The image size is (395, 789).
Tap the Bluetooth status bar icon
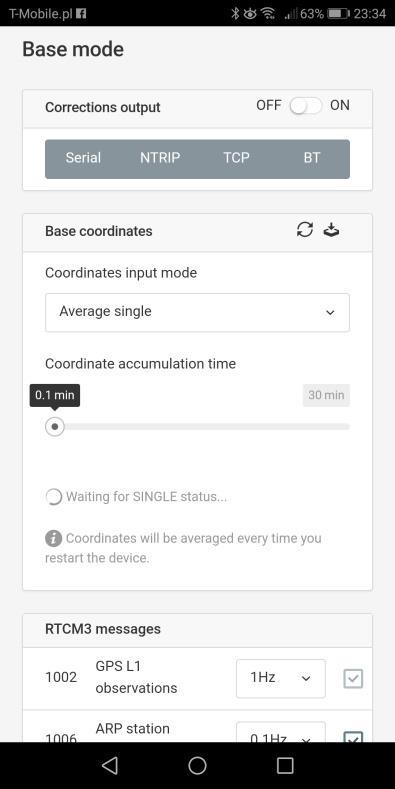pos(235,14)
